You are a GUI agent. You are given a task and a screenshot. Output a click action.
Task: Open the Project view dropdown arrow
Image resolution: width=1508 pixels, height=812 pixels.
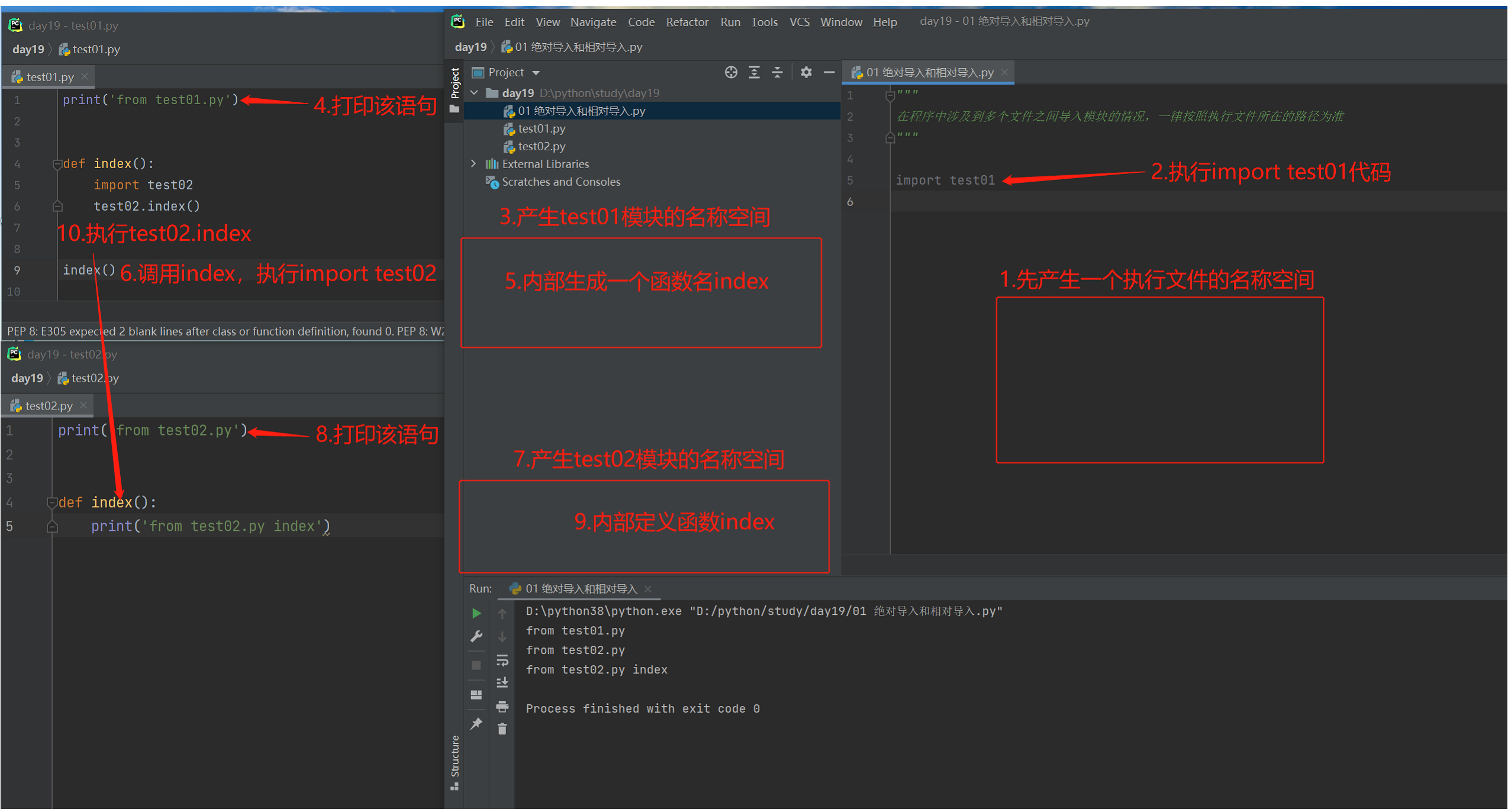(536, 73)
